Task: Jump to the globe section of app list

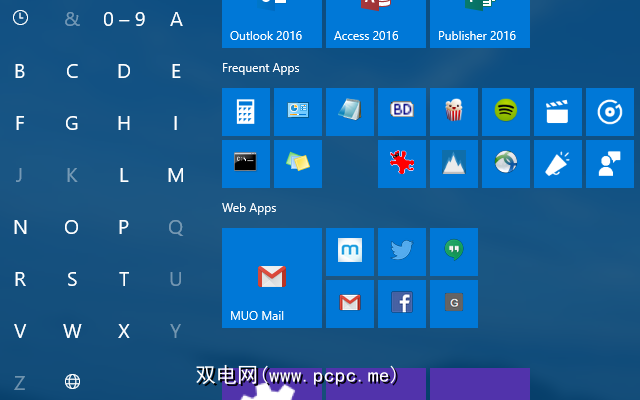Action: pos(72,382)
